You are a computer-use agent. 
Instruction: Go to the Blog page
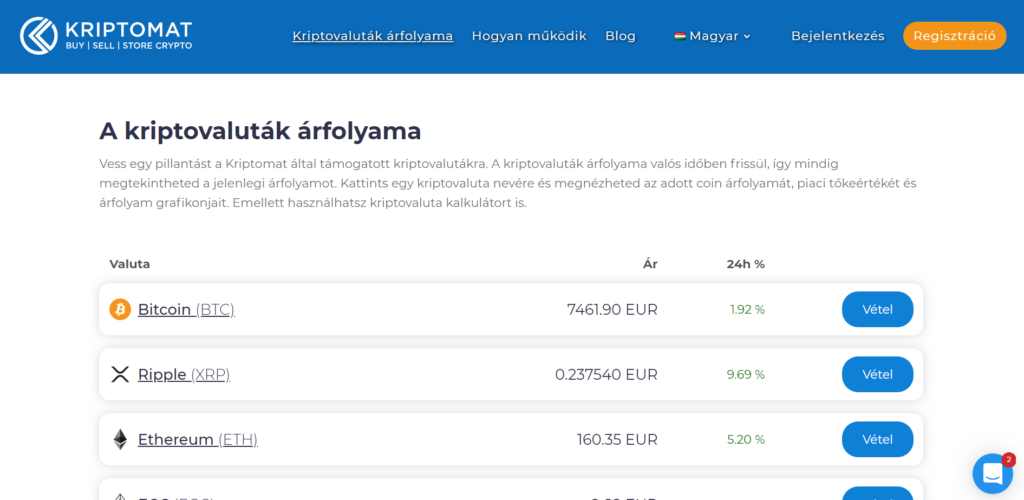point(620,36)
